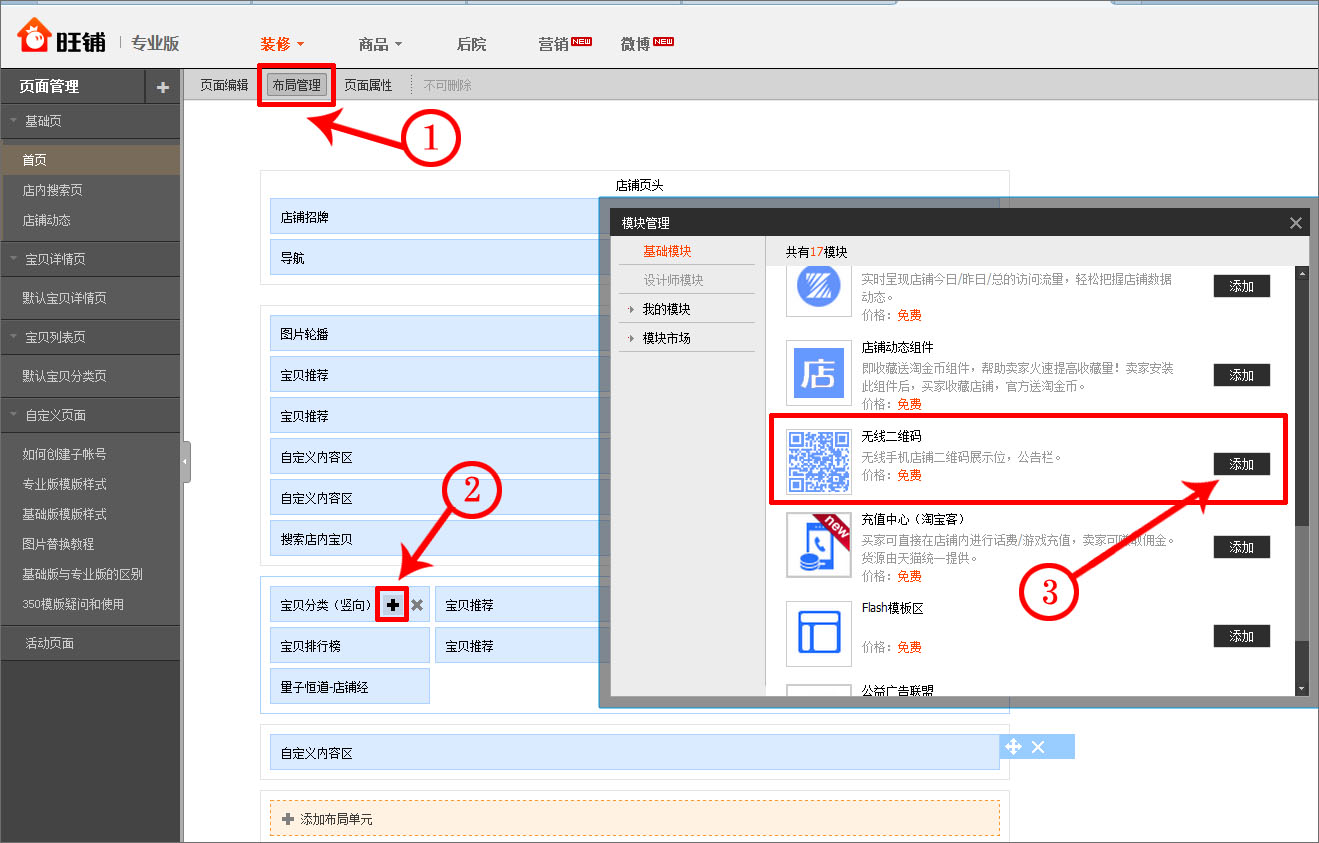Open the 装修 dropdown menu

click(282, 44)
